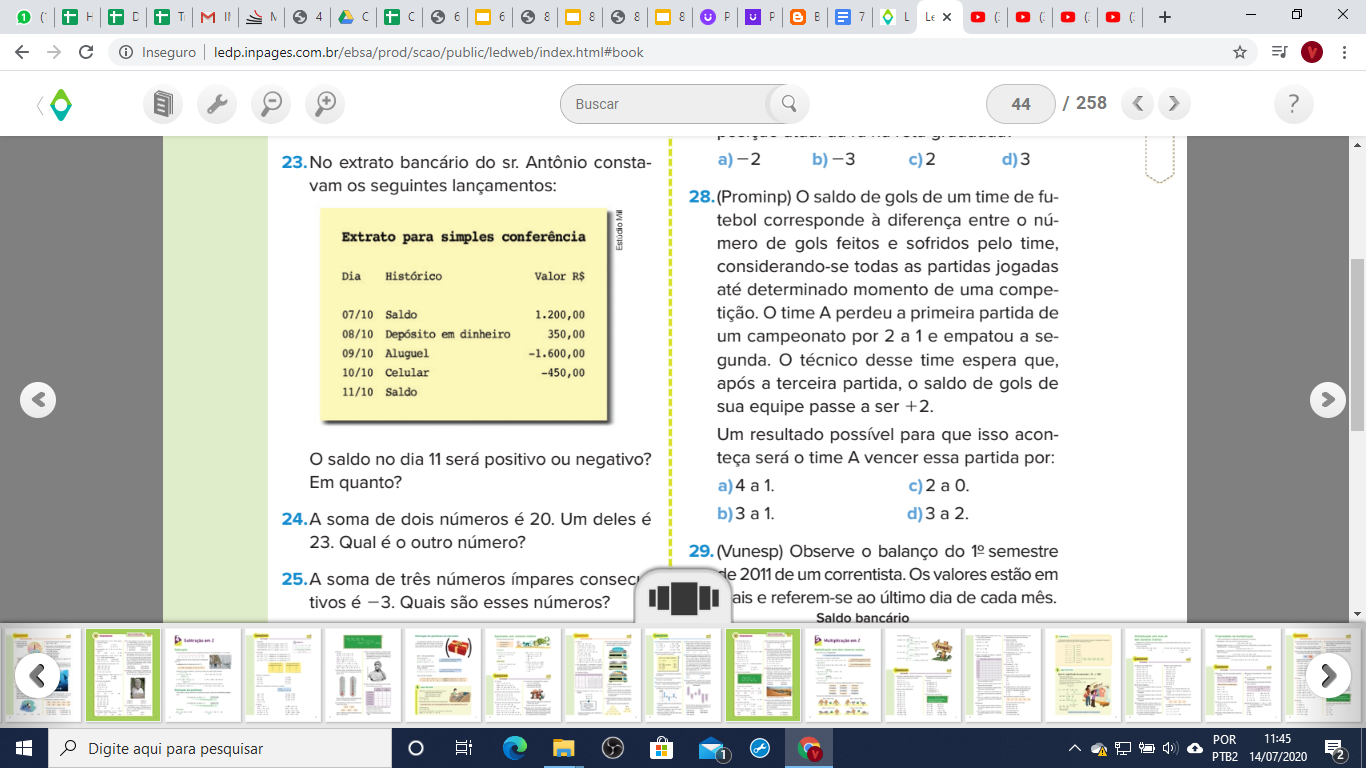Image resolution: width=1366 pixels, height=768 pixels.
Task: Select answer option 'b) 3 a 1.'
Action: point(747,514)
